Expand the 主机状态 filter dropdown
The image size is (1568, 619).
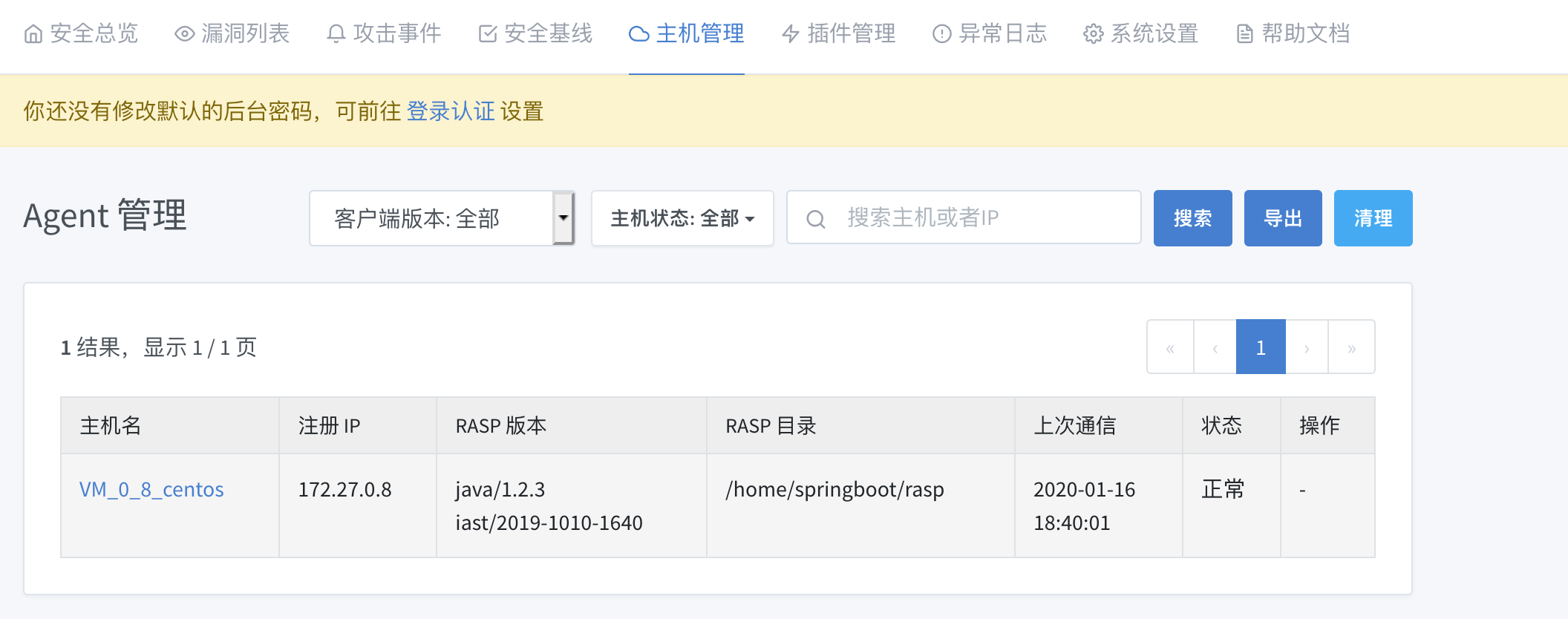pos(682,218)
